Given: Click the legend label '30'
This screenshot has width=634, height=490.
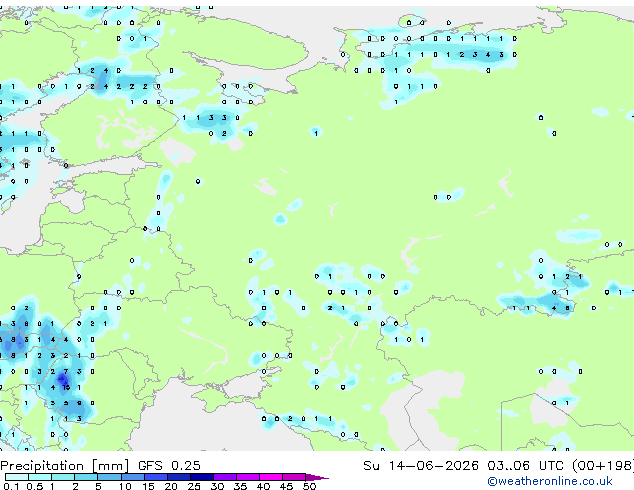Looking at the screenshot, I should pyautogui.click(x=217, y=486).
